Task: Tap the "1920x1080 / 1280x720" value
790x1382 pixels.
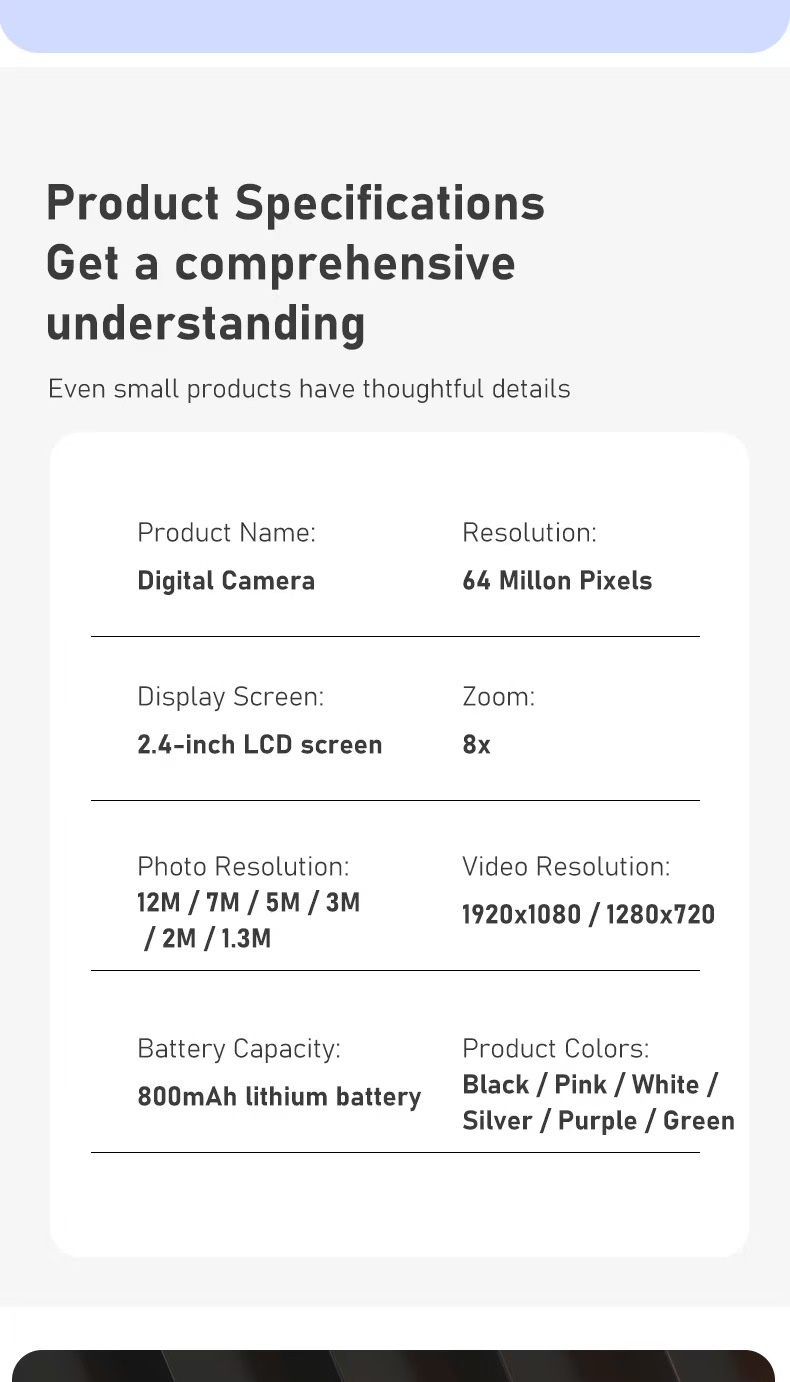Action: [588, 915]
